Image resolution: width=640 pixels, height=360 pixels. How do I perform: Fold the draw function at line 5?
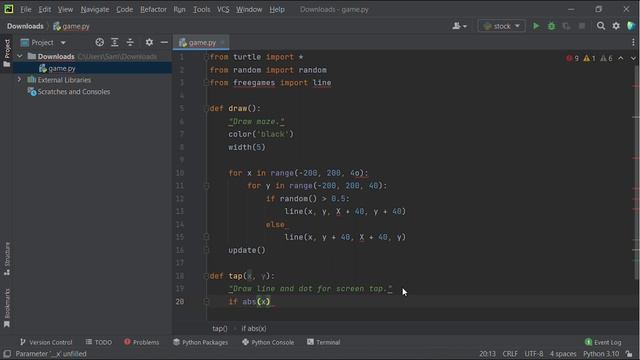click(x=206, y=109)
